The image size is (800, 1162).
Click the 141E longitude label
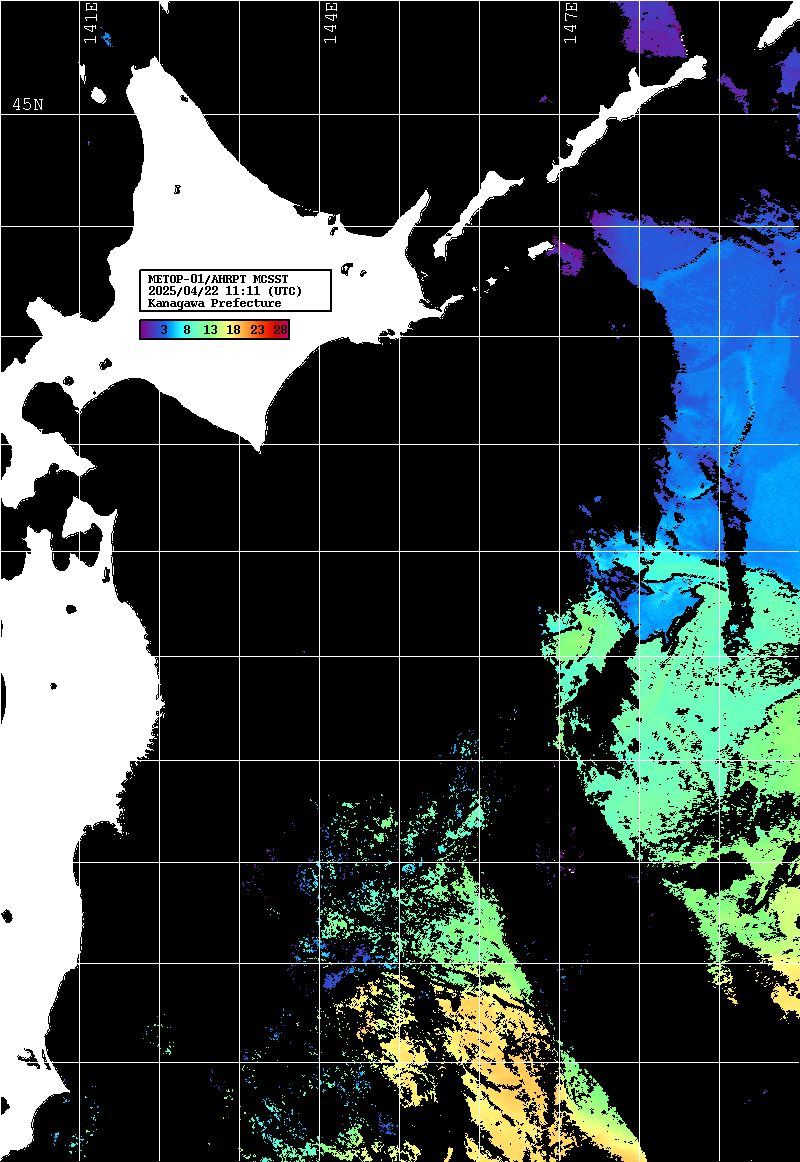point(90,23)
